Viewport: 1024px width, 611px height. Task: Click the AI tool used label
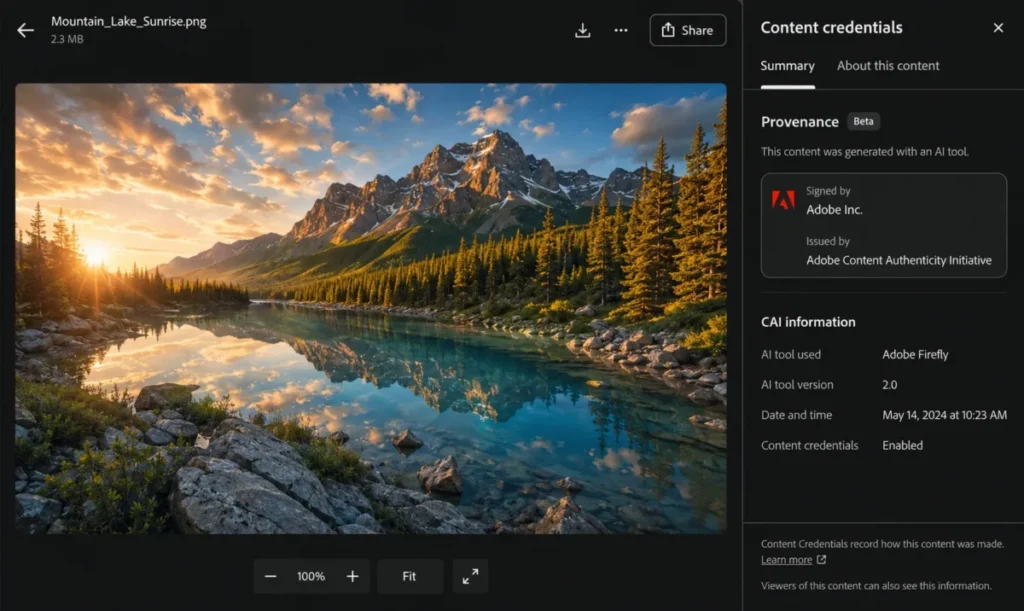click(x=791, y=354)
